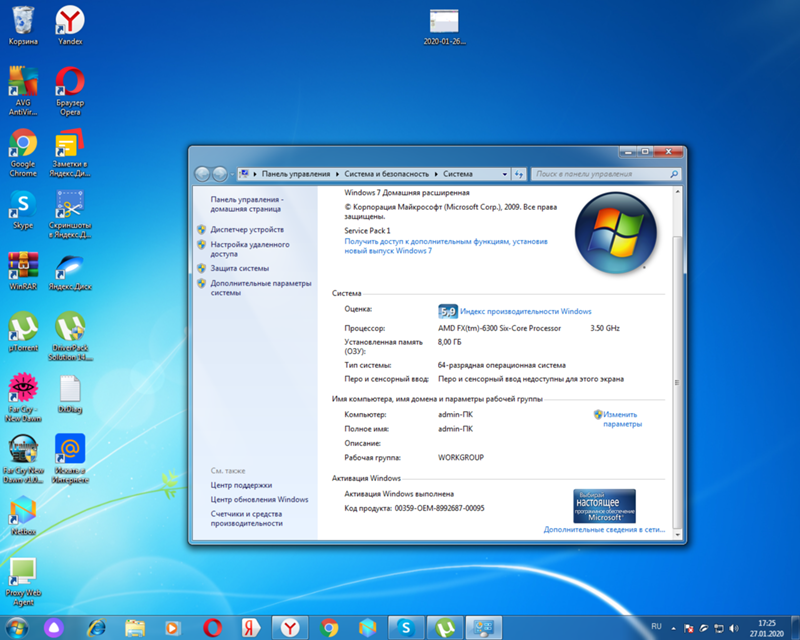The width and height of the screenshot is (800, 640).
Task: Open Internet Explorer from the taskbar
Action: (96, 627)
